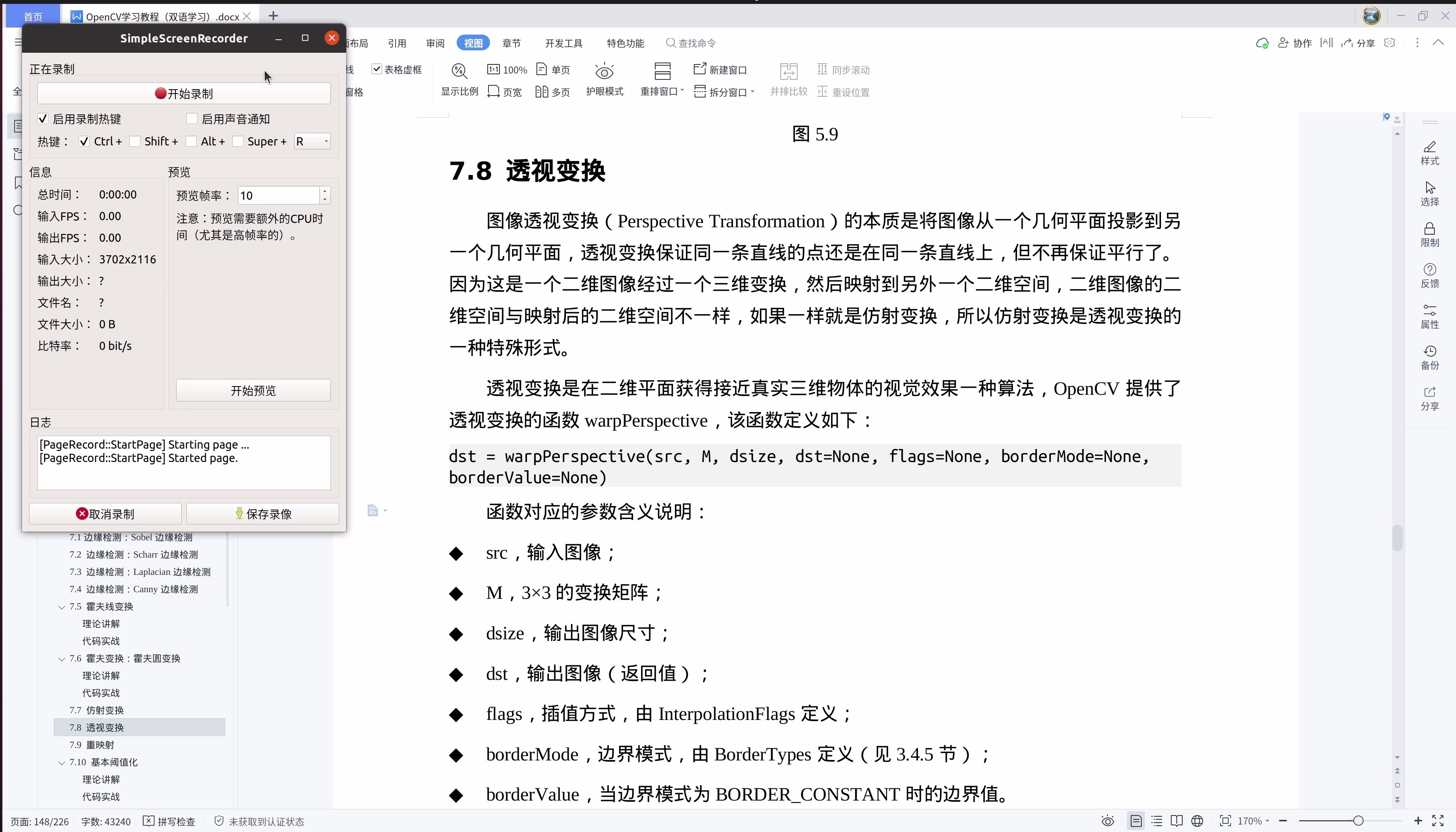Click the 保存录像 save recording button
Image resolution: width=1456 pixels, height=832 pixels.
tap(262, 513)
